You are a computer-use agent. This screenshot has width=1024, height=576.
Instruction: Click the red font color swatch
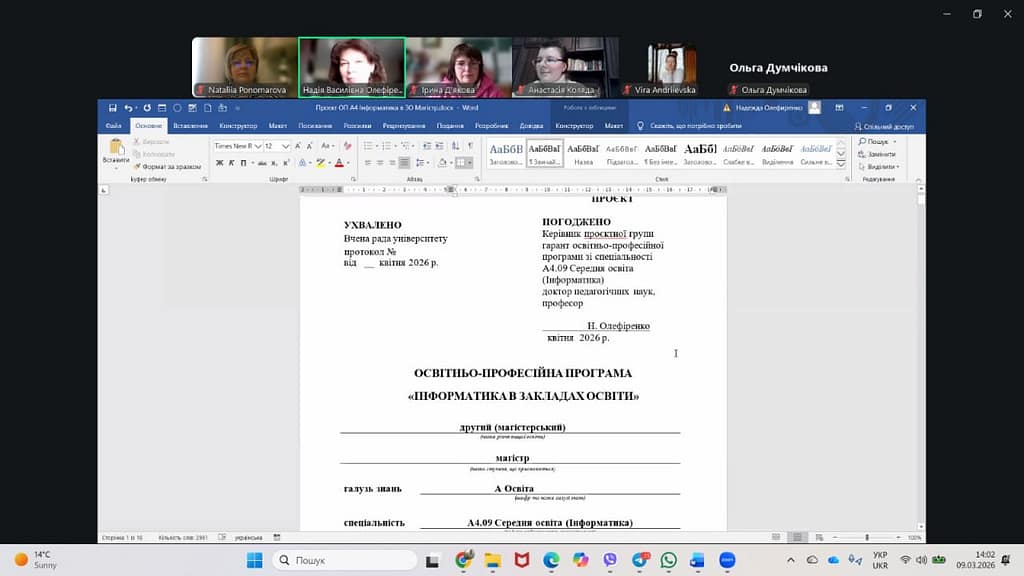339,163
